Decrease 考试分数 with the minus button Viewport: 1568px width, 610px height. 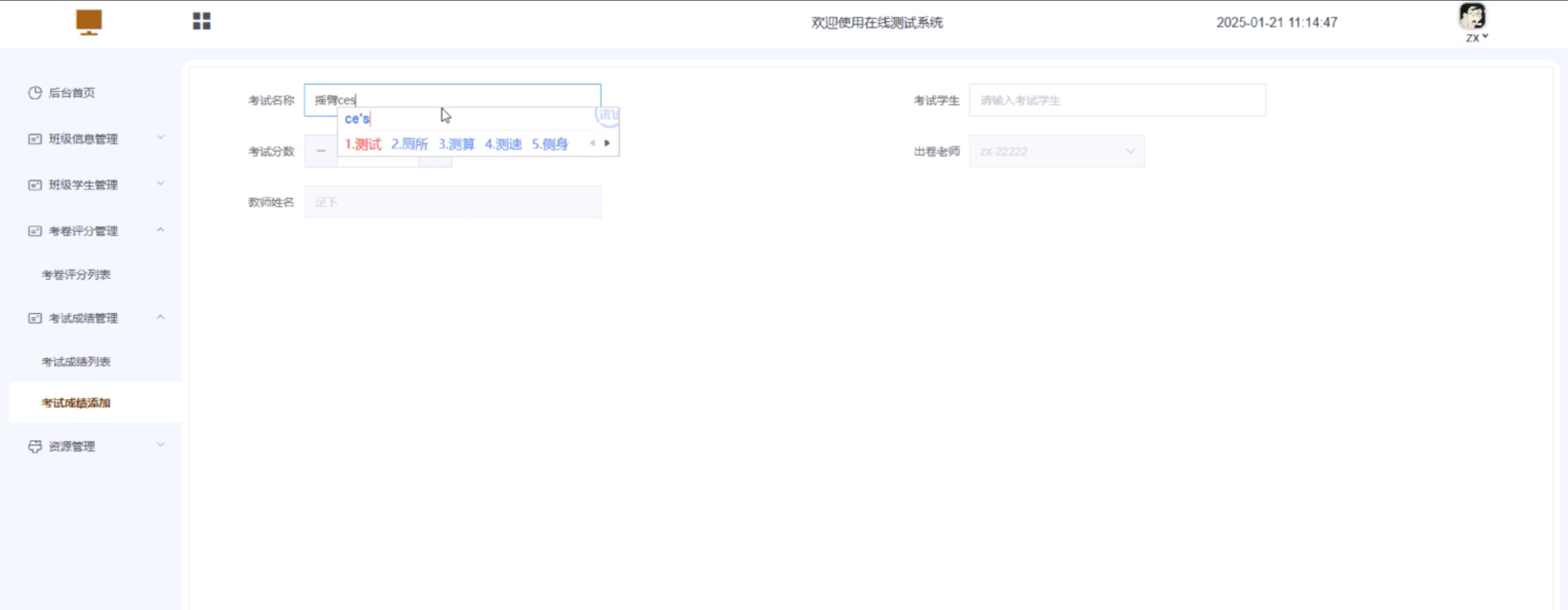point(321,151)
